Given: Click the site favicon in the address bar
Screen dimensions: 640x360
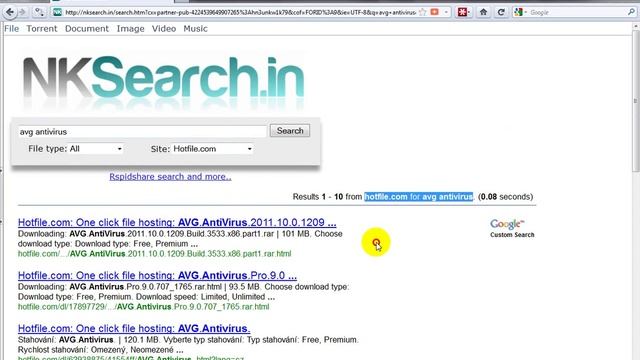Looking at the screenshot, I should [57, 12].
